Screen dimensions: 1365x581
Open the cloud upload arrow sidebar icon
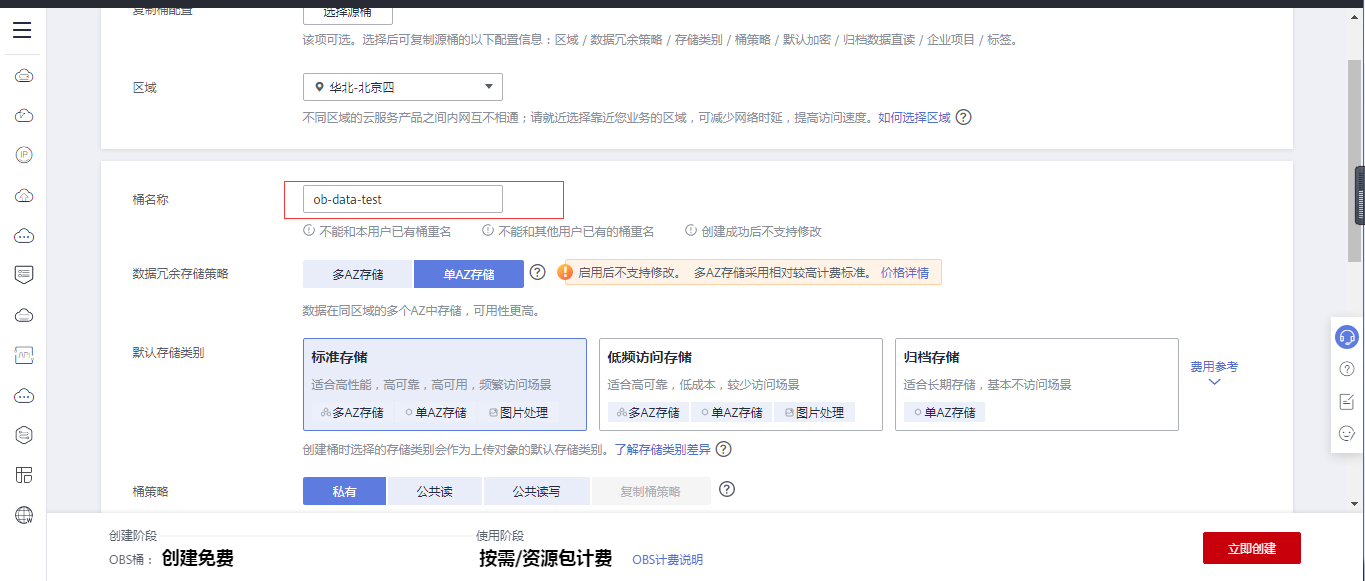point(25,195)
